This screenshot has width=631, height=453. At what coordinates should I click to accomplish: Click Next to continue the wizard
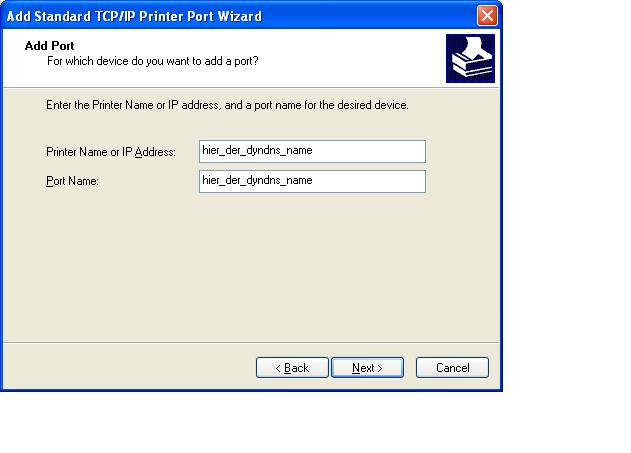point(367,368)
